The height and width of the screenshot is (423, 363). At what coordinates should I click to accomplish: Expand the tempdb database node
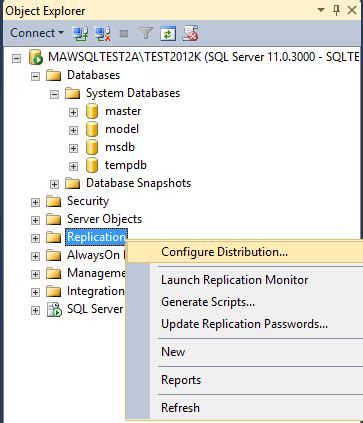point(73,166)
